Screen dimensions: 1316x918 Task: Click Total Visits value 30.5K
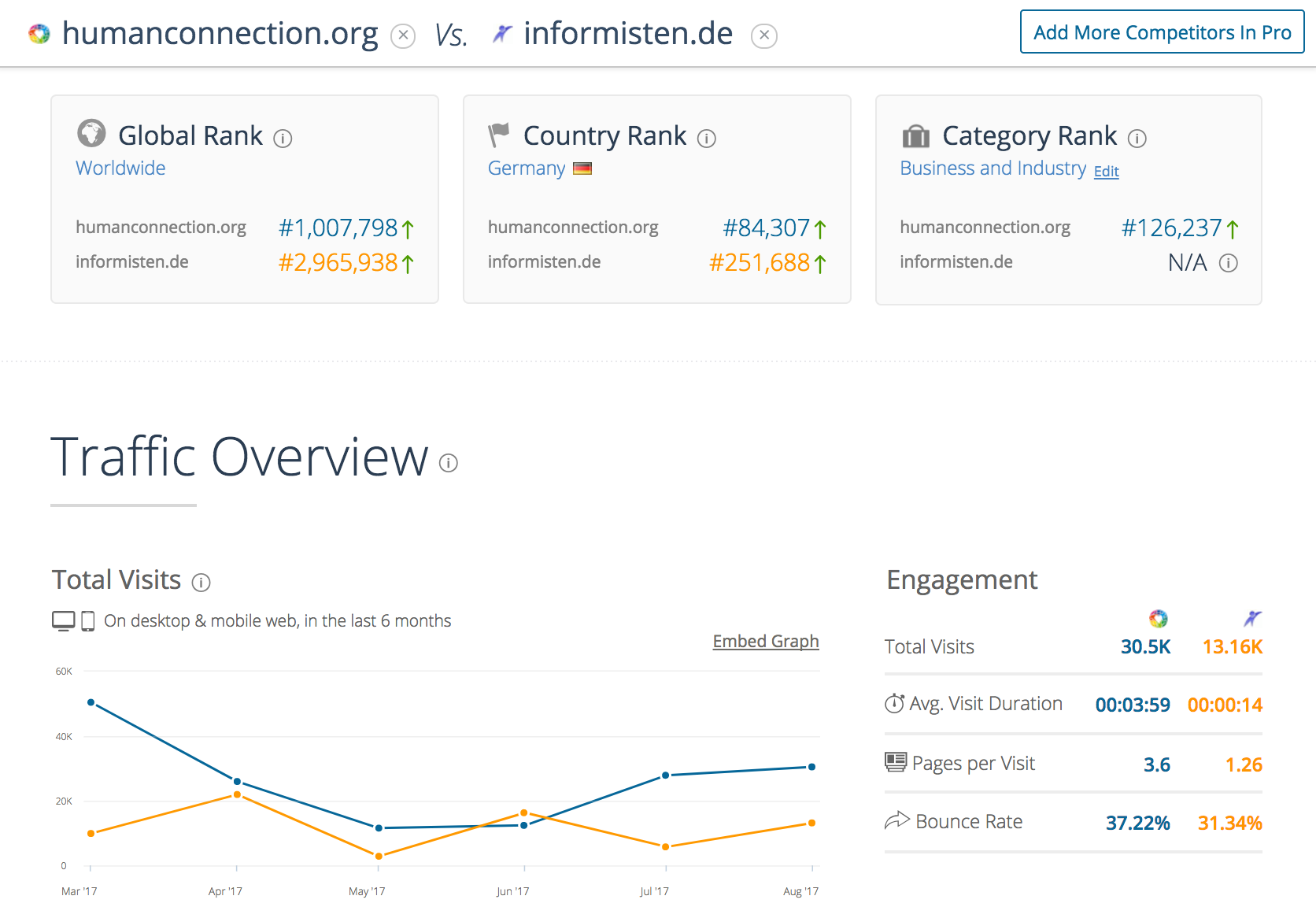tap(1145, 647)
